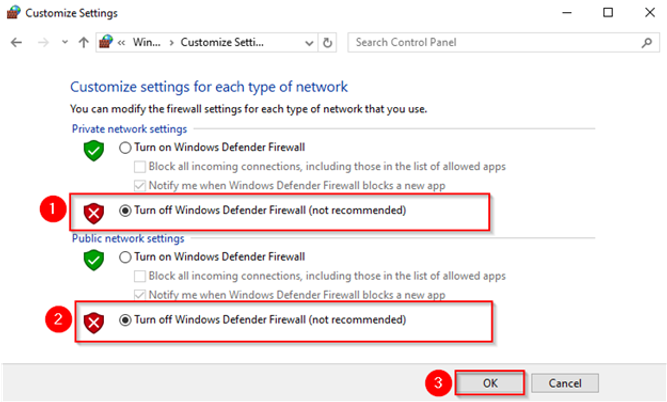Click the Back navigation arrow
Screen dimensions: 667x402
point(16,43)
